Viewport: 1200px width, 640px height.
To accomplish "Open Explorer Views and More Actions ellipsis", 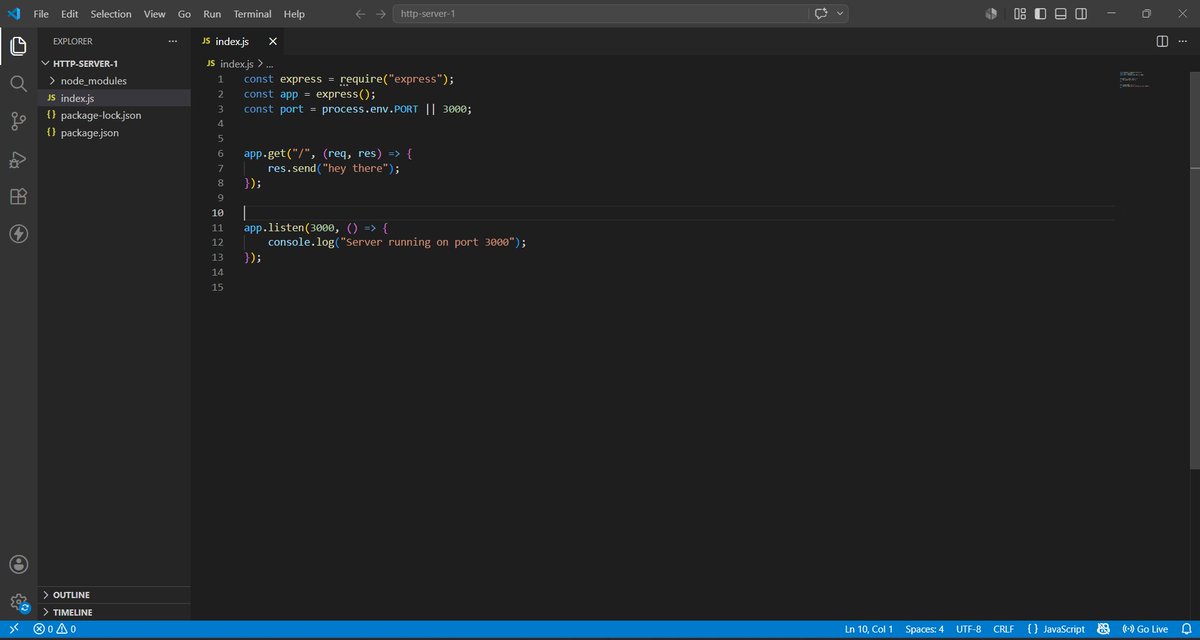I will click(173, 41).
